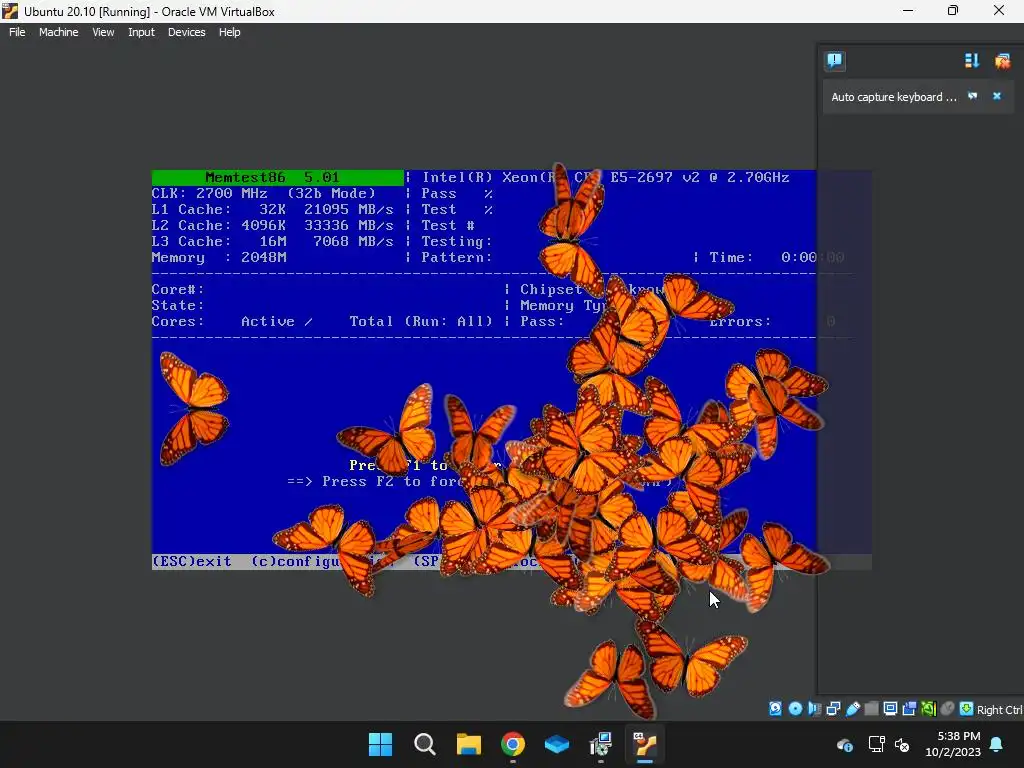Click the recording status indicator

909,709
